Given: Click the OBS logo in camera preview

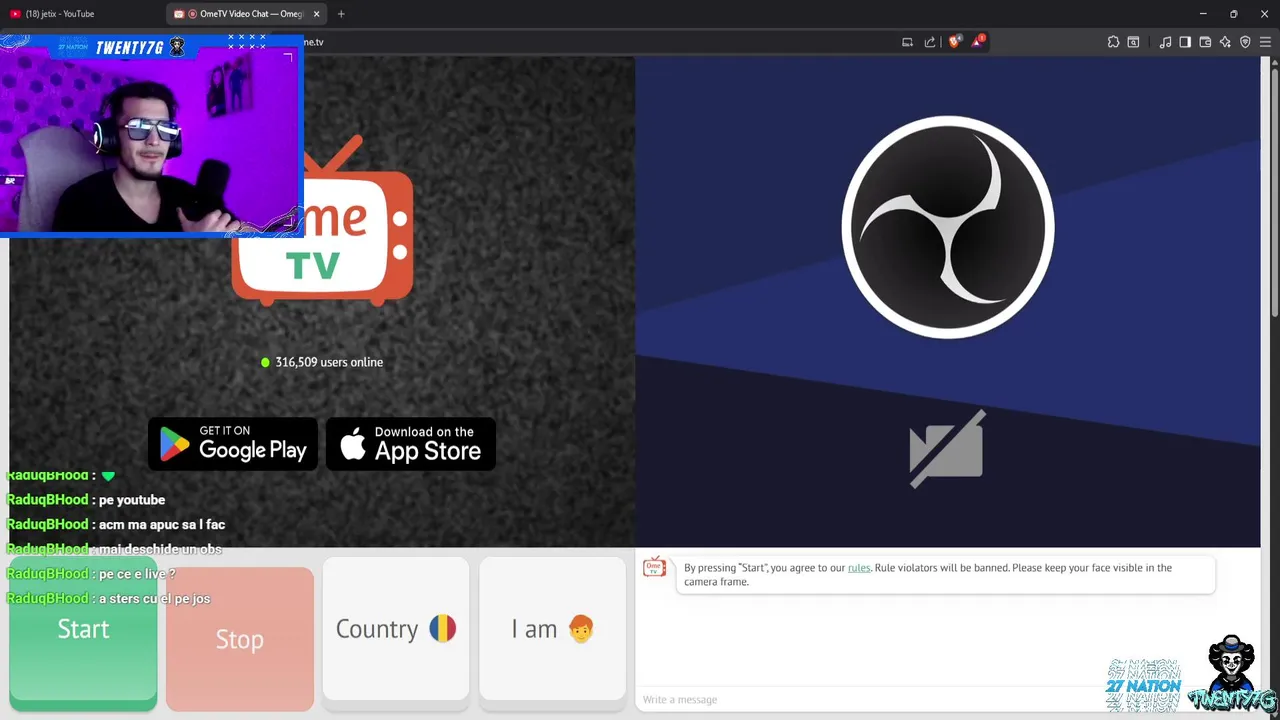Looking at the screenshot, I should (948, 227).
